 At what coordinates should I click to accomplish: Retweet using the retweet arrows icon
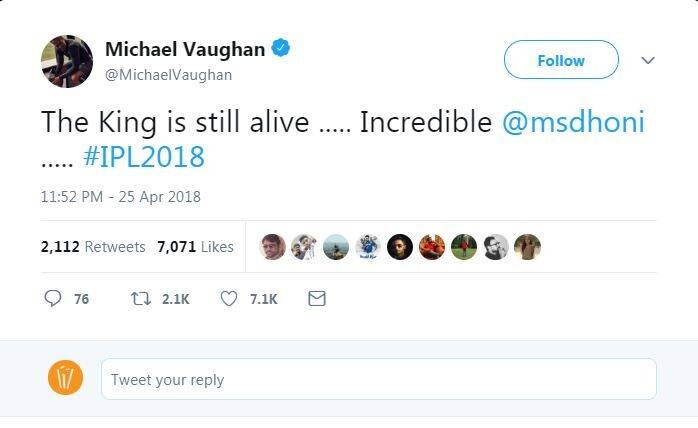[140, 298]
